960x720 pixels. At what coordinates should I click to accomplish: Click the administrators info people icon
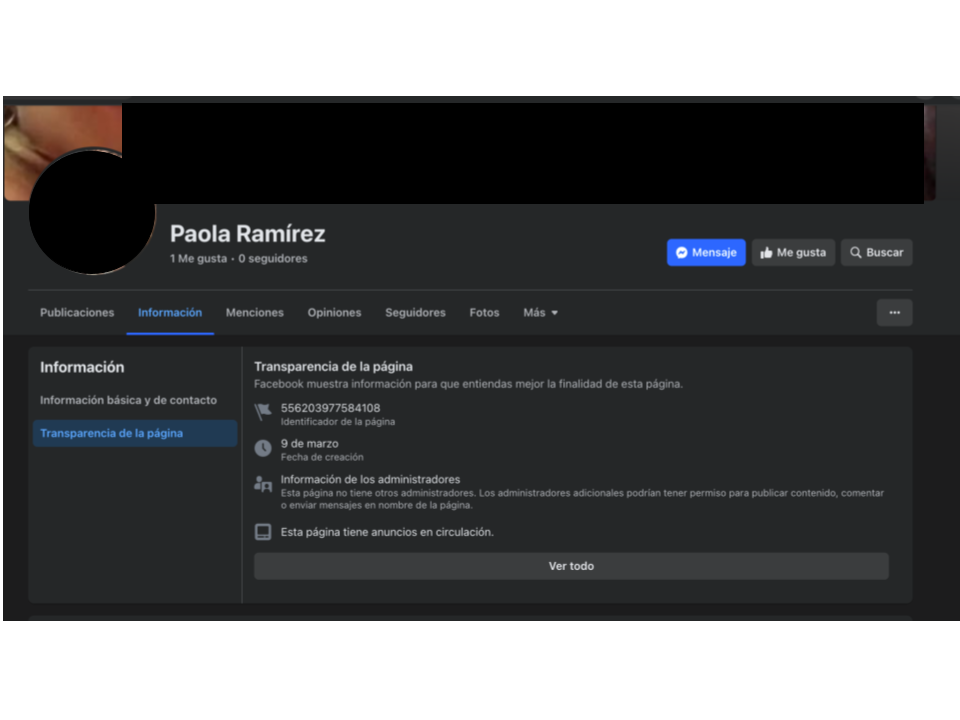[x=263, y=485]
